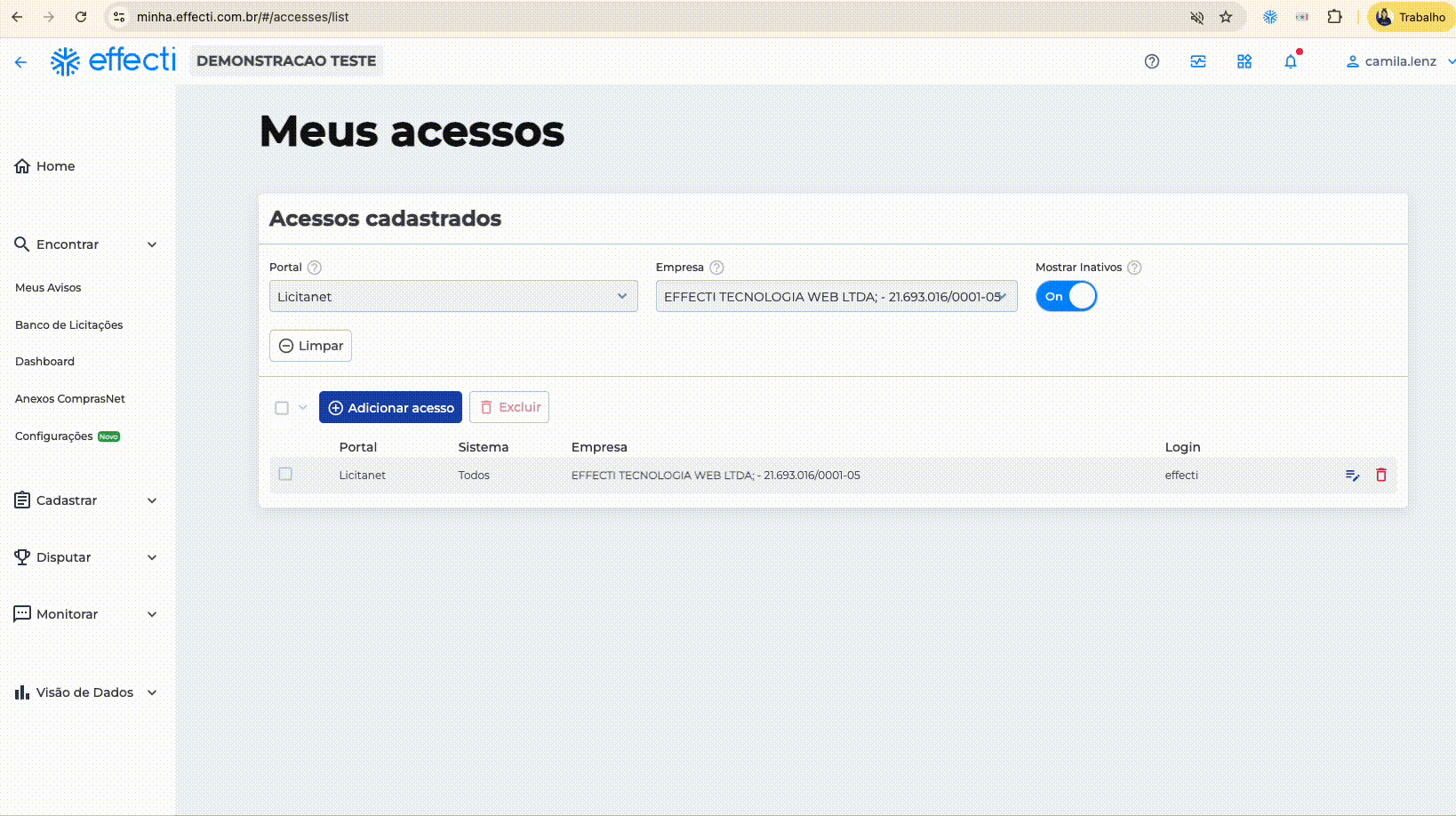The width and height of the screenshot is (1456, 816).
Task: Open the apps grid icon in header
Action: click(x=1244, y=61)
